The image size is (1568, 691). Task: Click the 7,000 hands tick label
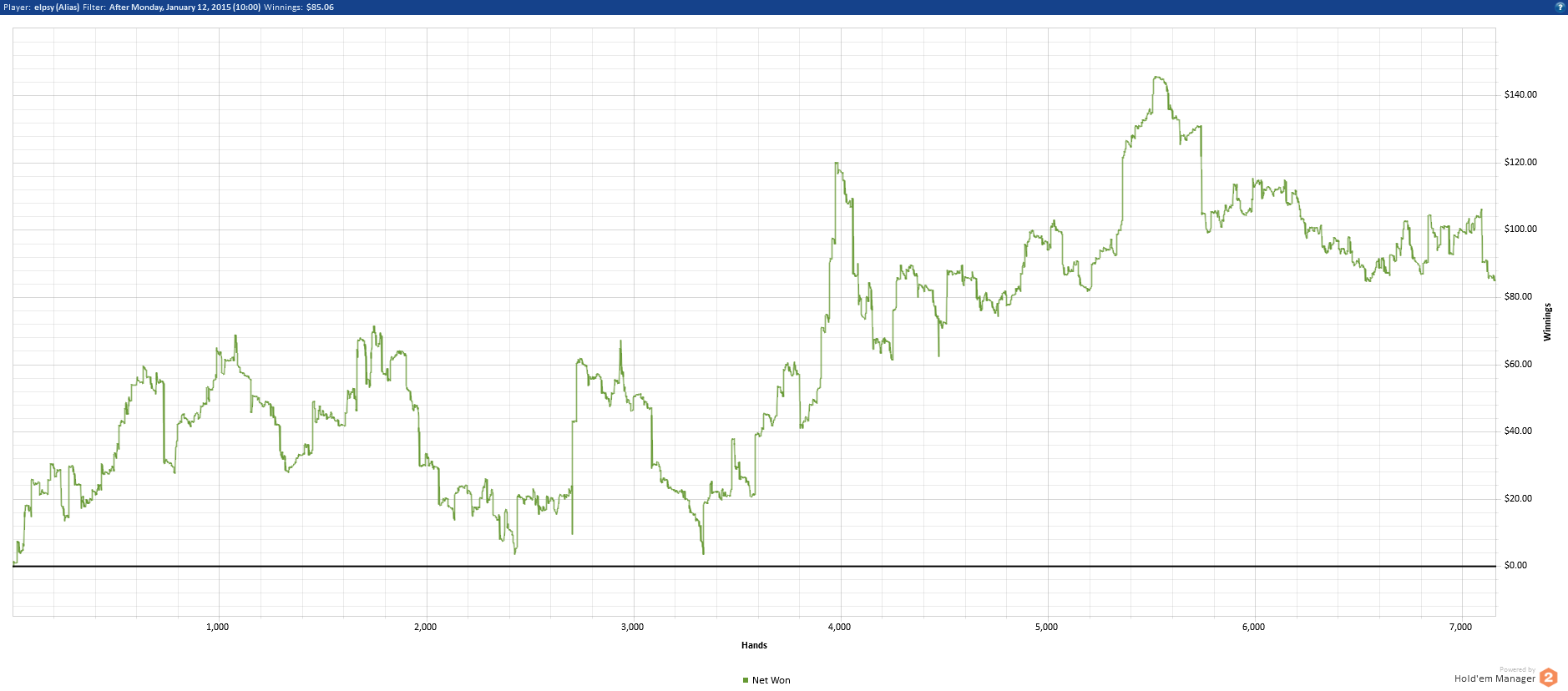(x=1460, y=627)
